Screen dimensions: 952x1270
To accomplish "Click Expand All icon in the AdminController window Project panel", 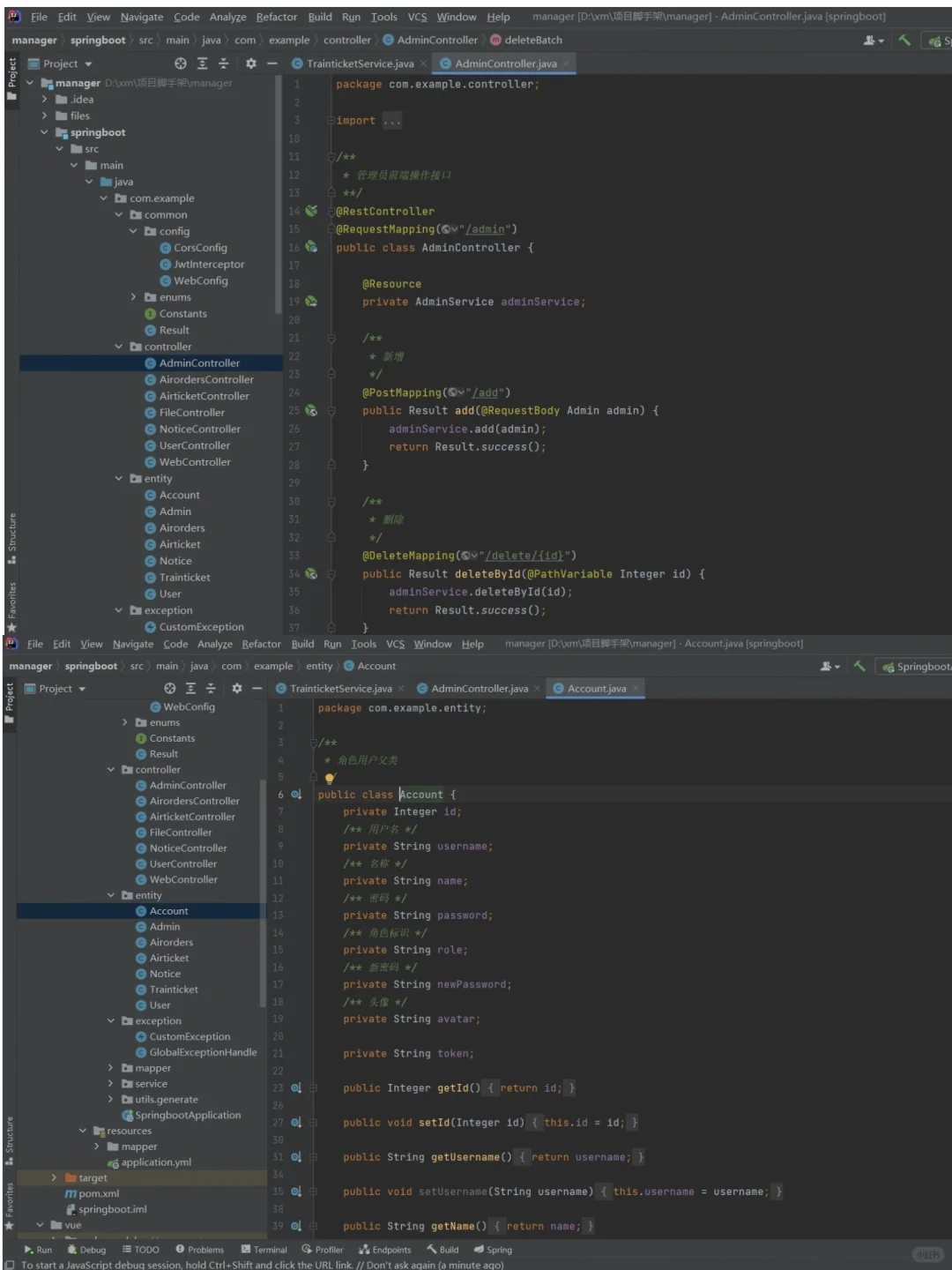I will coord(202,63).
